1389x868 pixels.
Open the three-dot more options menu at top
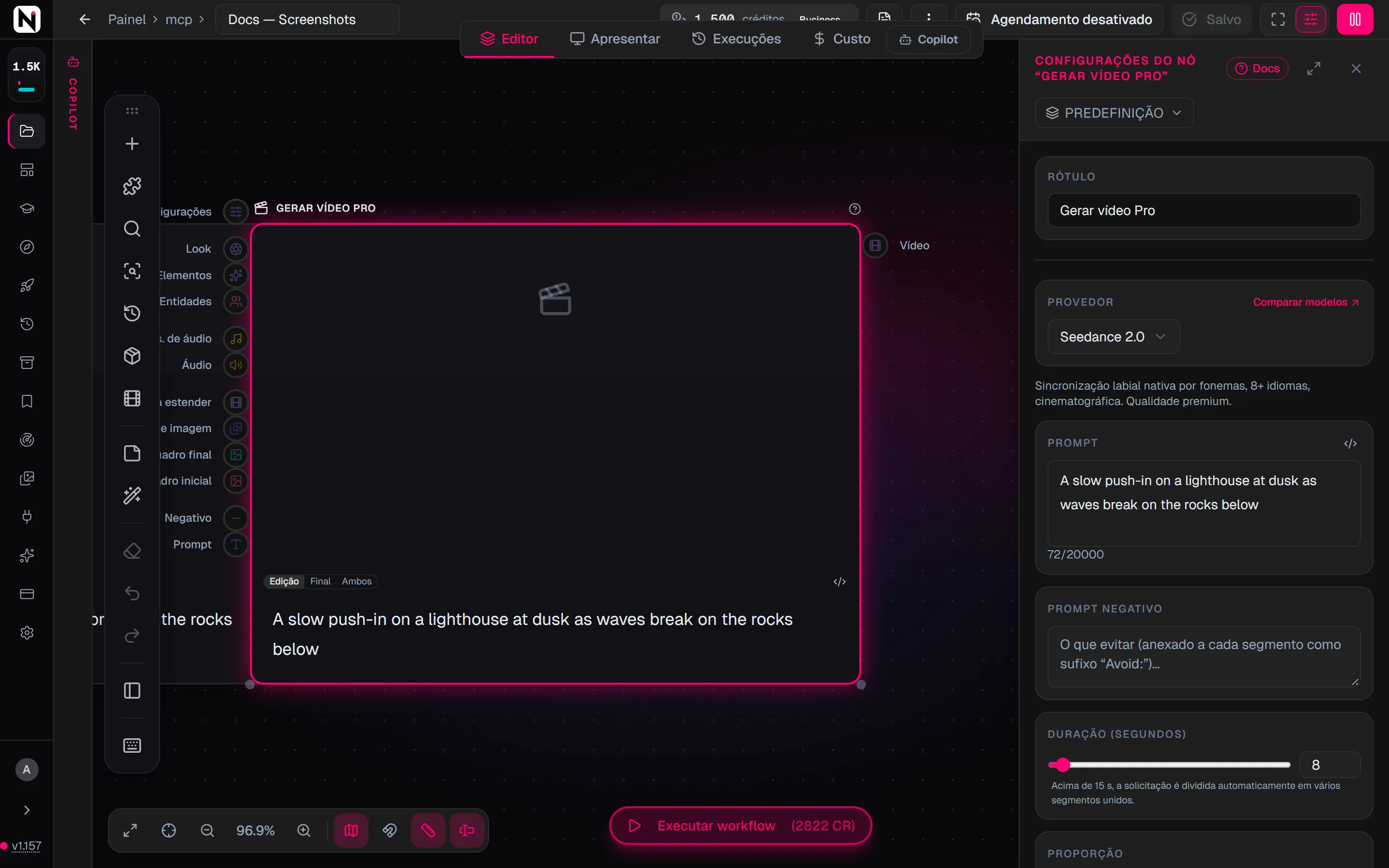click(x=929, y=17)
